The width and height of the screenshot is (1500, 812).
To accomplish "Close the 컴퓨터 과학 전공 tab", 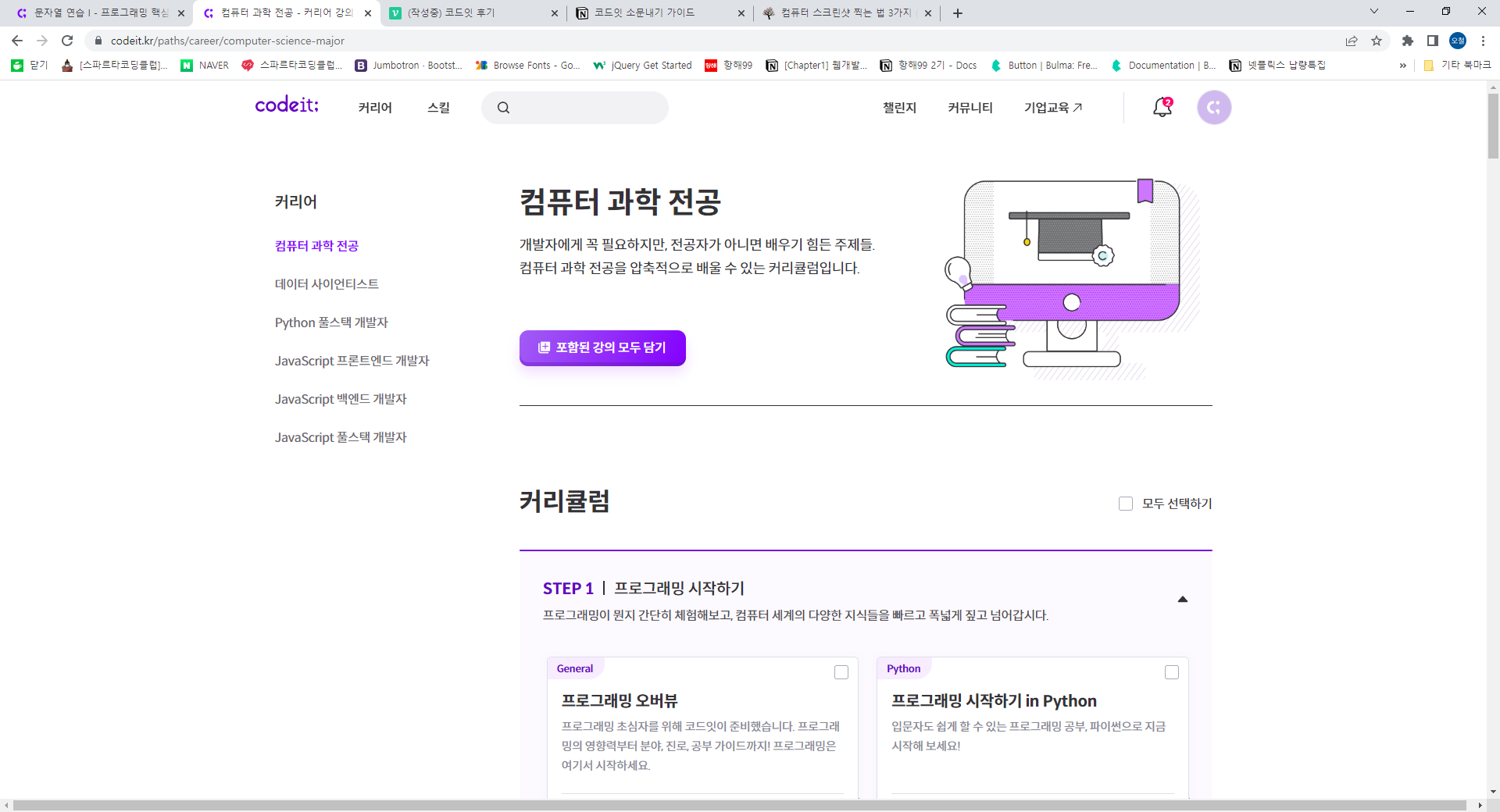I will [x=368, y=13].
